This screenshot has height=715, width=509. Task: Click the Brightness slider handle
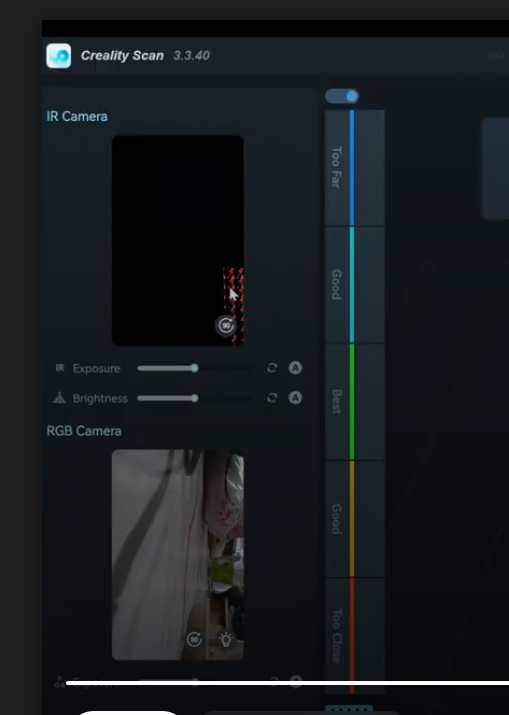tap(195, 398)
